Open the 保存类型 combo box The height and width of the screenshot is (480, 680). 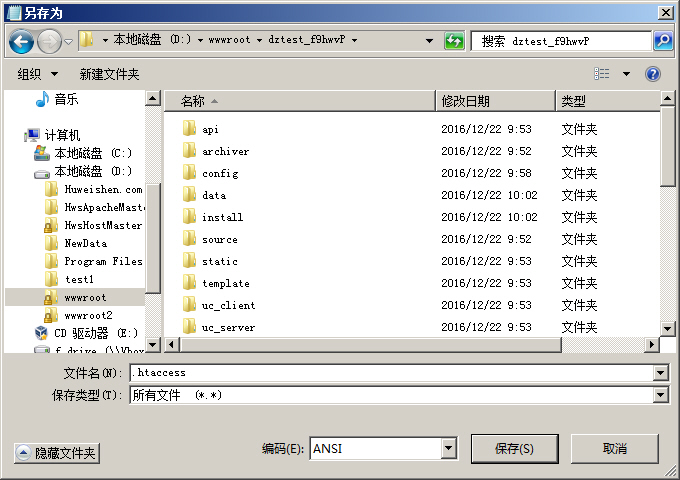click(x=399, y=395)
